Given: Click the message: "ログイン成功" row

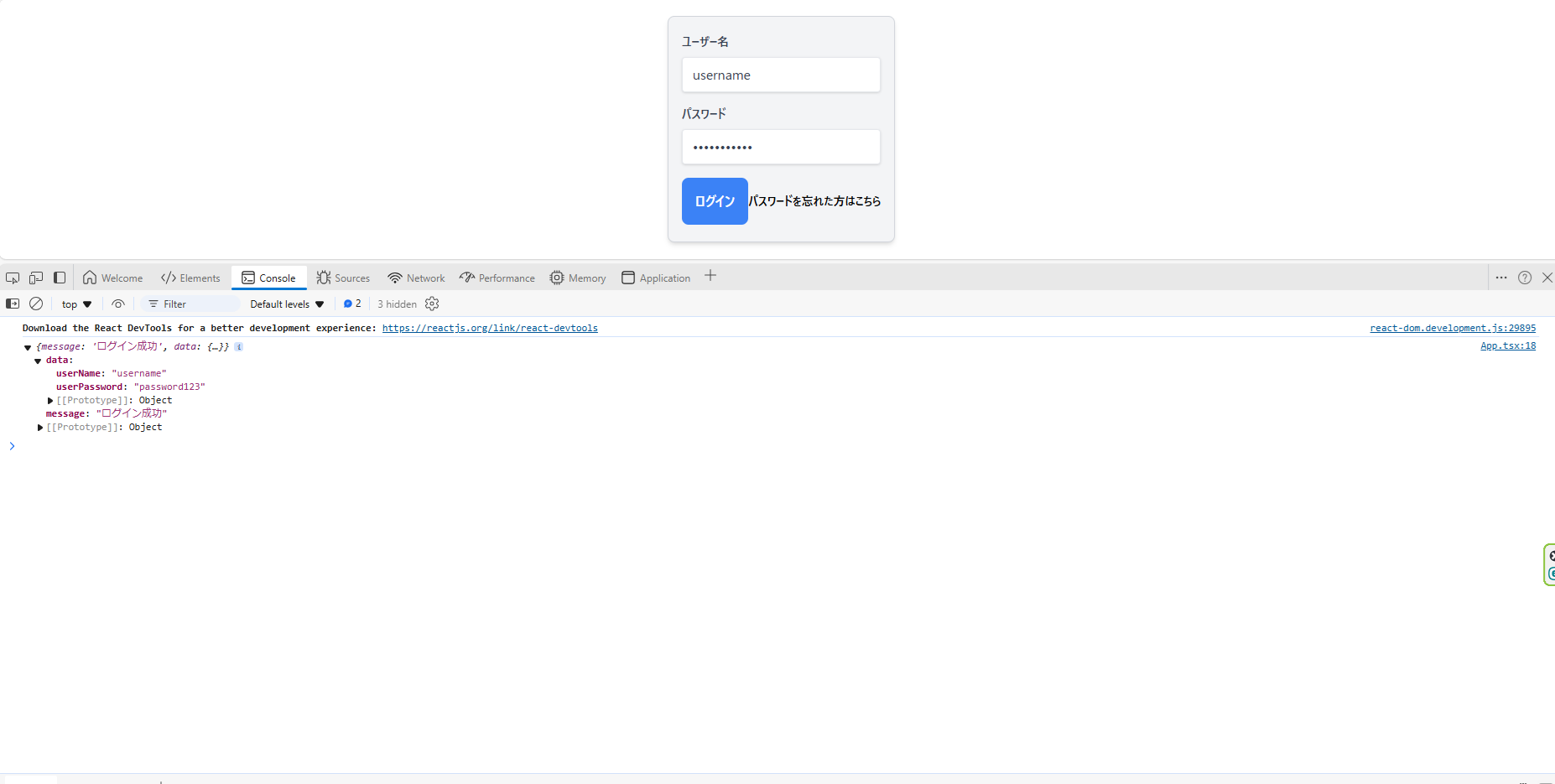Looking at the screenshot, I should [x=107, y=413].
